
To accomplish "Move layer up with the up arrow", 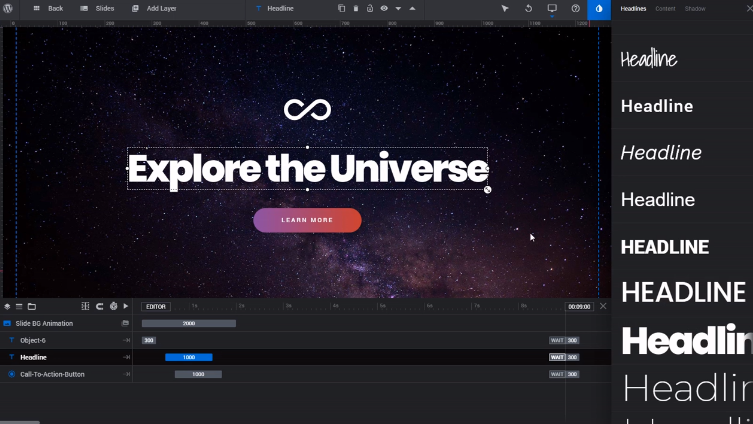I will click(x=412, y=8).
